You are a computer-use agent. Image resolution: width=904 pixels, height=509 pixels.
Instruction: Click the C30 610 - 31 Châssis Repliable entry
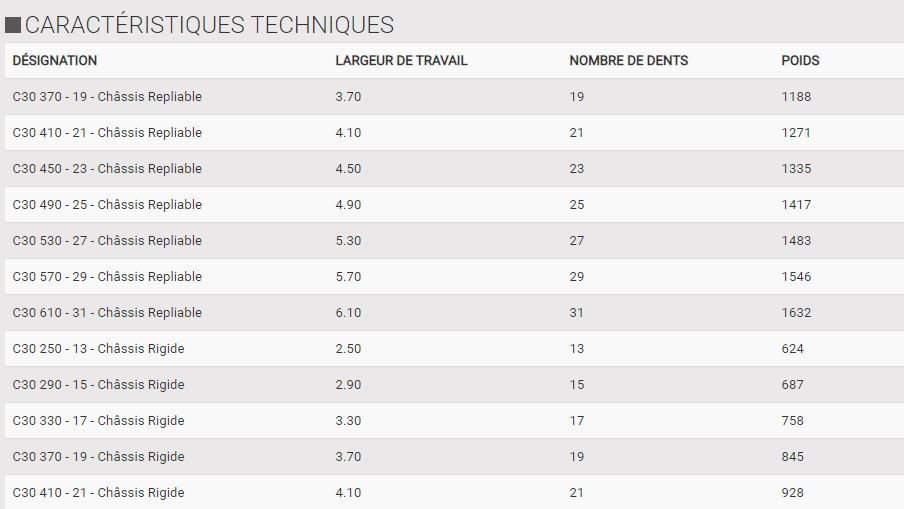tap(107, 313)
